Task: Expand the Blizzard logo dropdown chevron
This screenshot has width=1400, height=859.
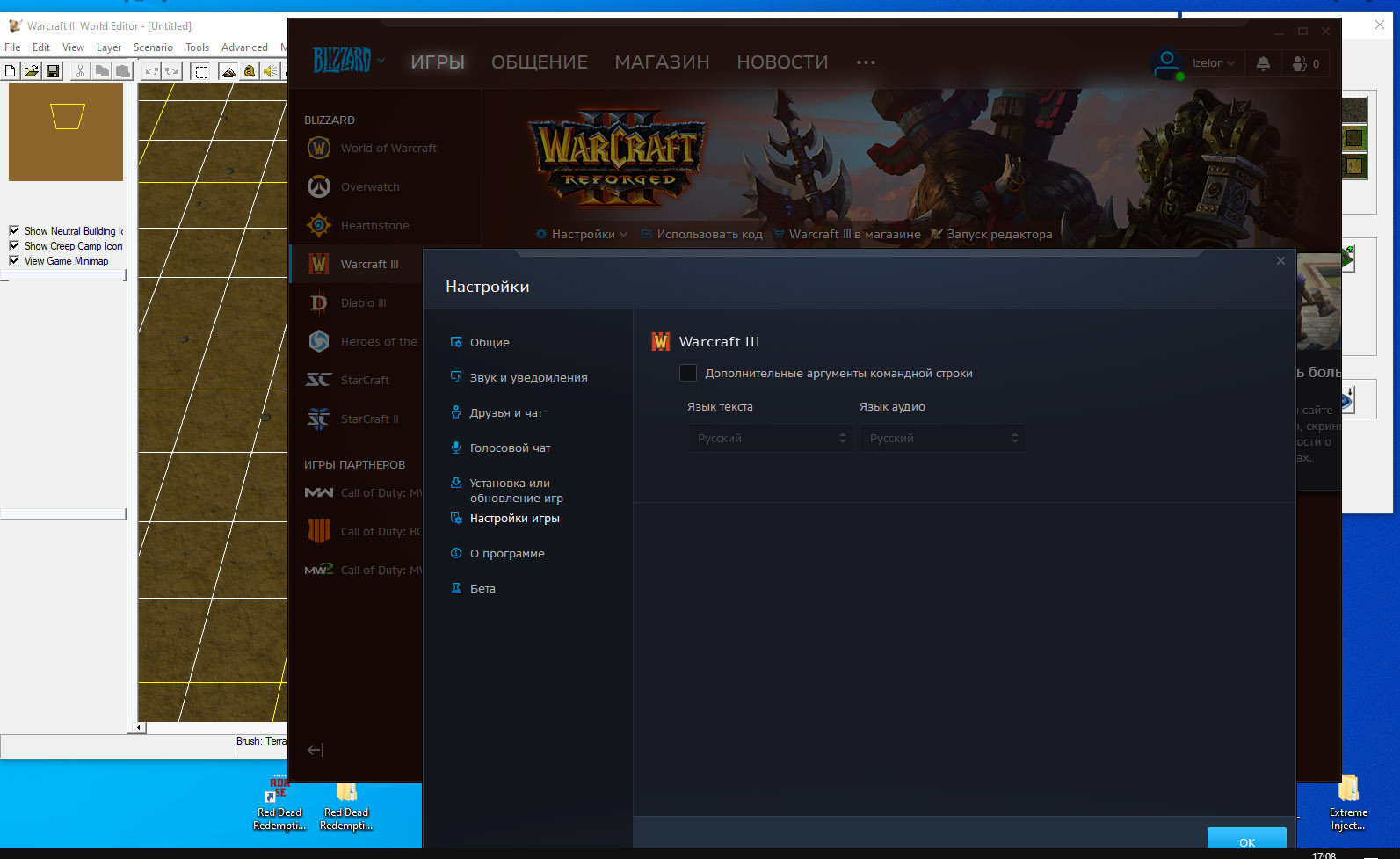Action: coord(381,61)
